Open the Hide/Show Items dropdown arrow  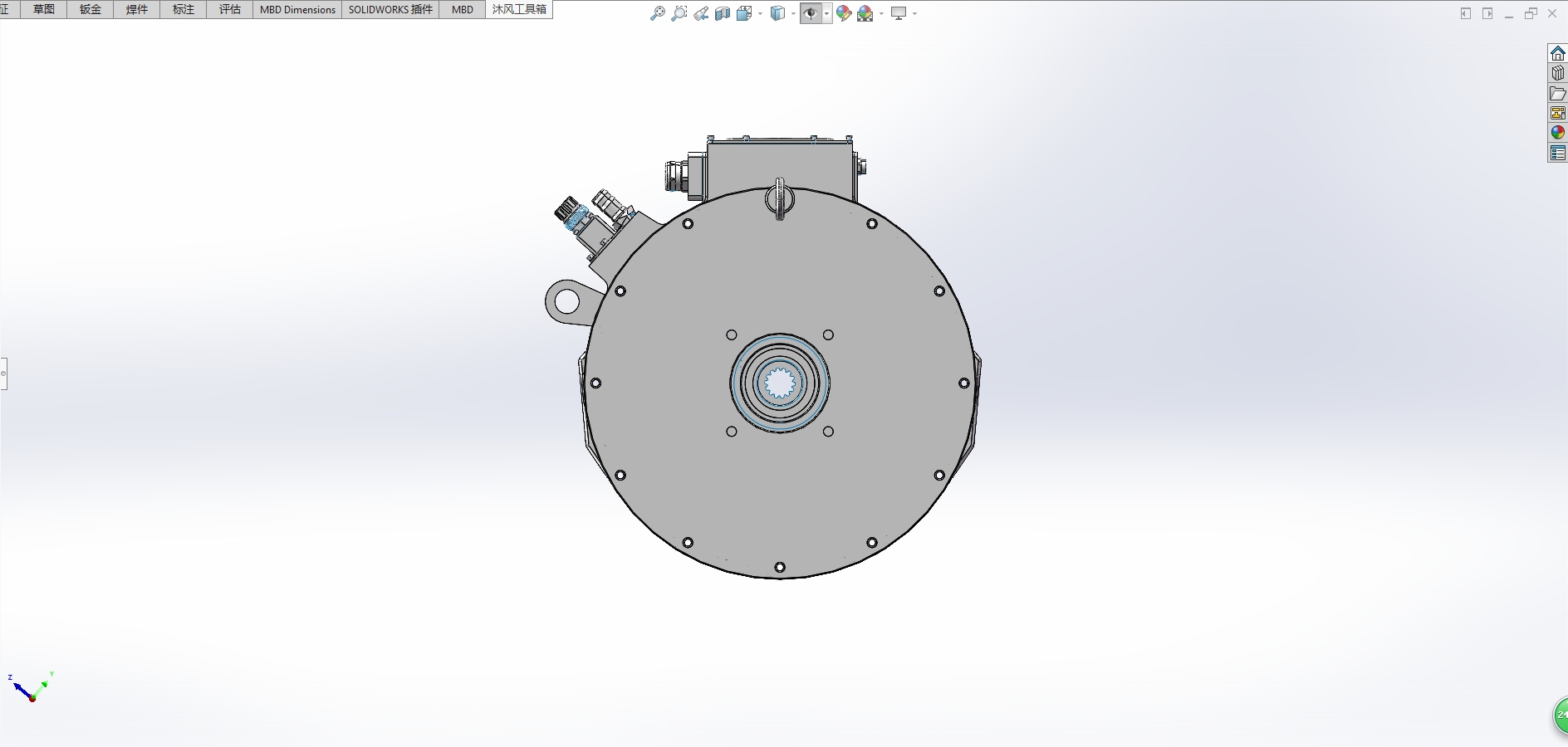[x=826, y=13]
